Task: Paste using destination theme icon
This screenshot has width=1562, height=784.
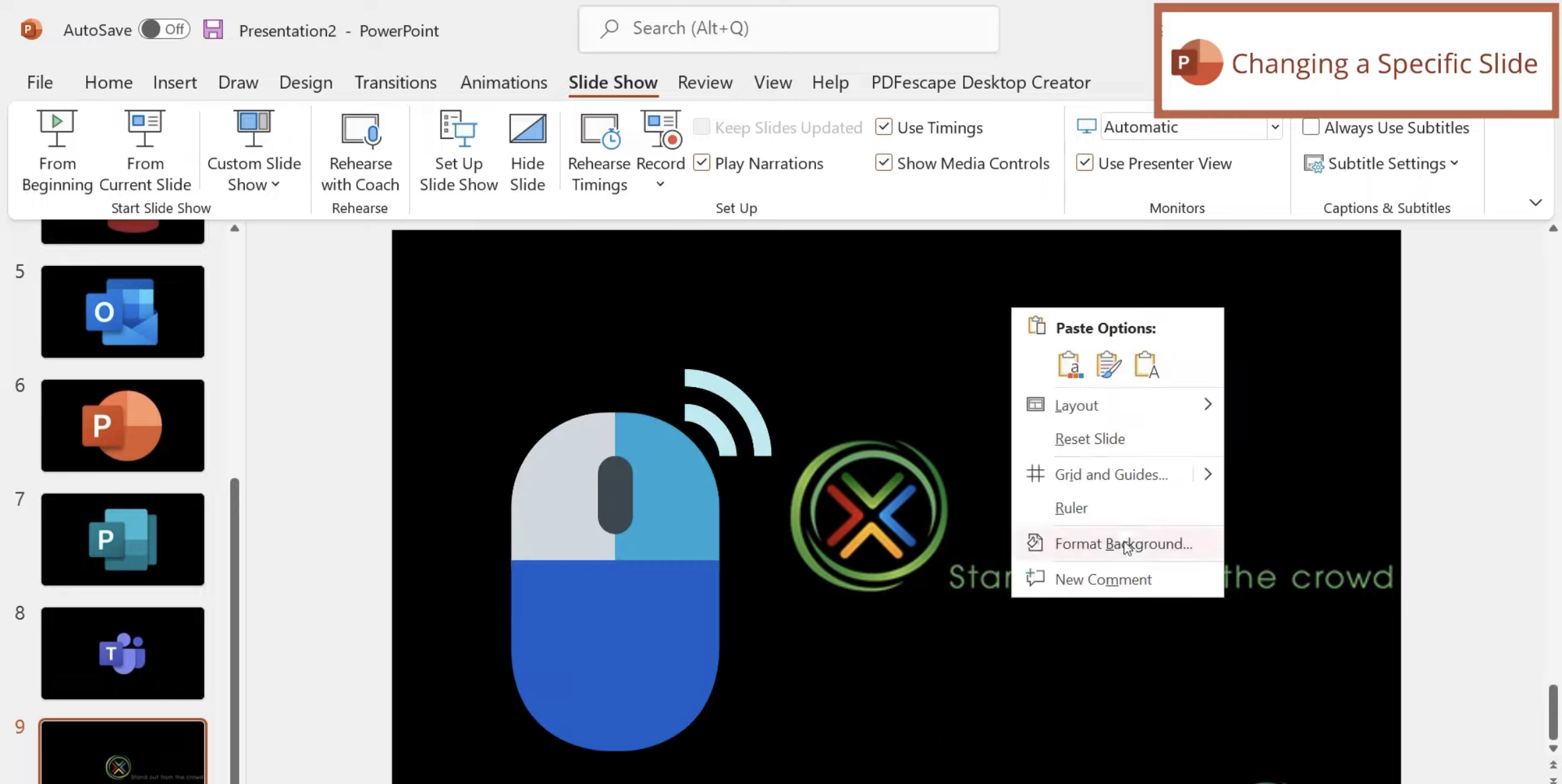Action: (1070, 365)
